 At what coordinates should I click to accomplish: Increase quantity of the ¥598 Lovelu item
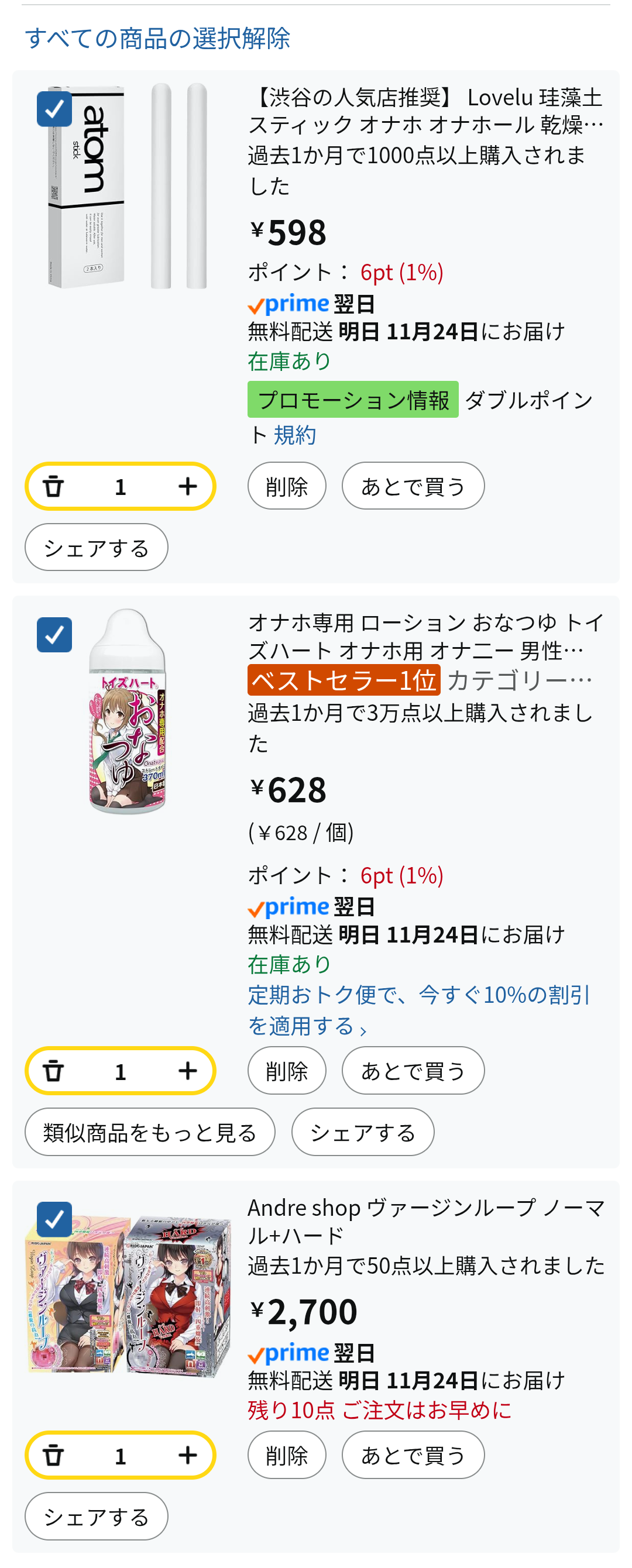click(x=187, y=486)
